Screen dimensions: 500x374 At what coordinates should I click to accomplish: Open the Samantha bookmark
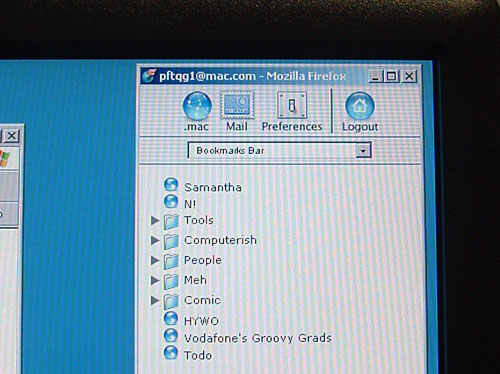(213, 187)
